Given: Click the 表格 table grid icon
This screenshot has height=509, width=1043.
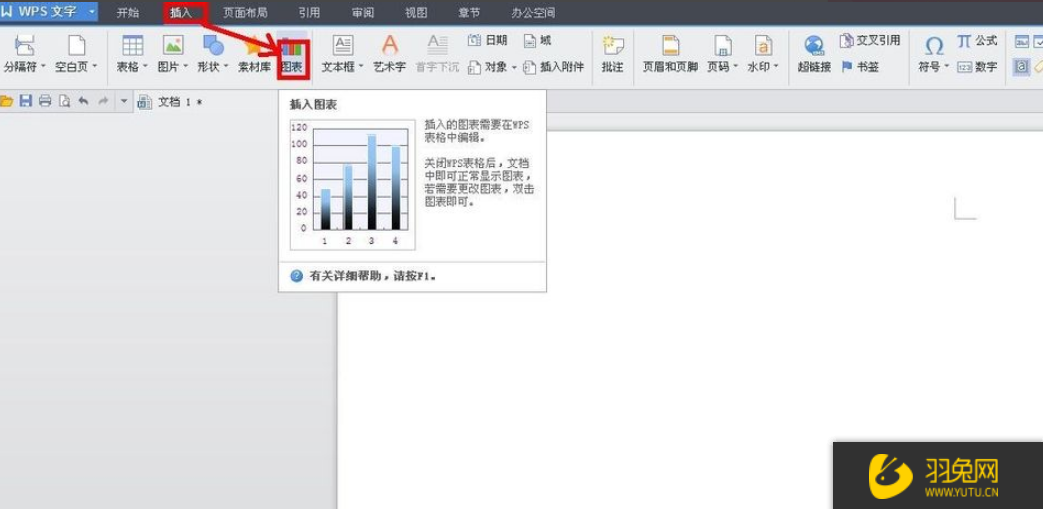Looking at the screenshot, I should [x=132, y=45].
